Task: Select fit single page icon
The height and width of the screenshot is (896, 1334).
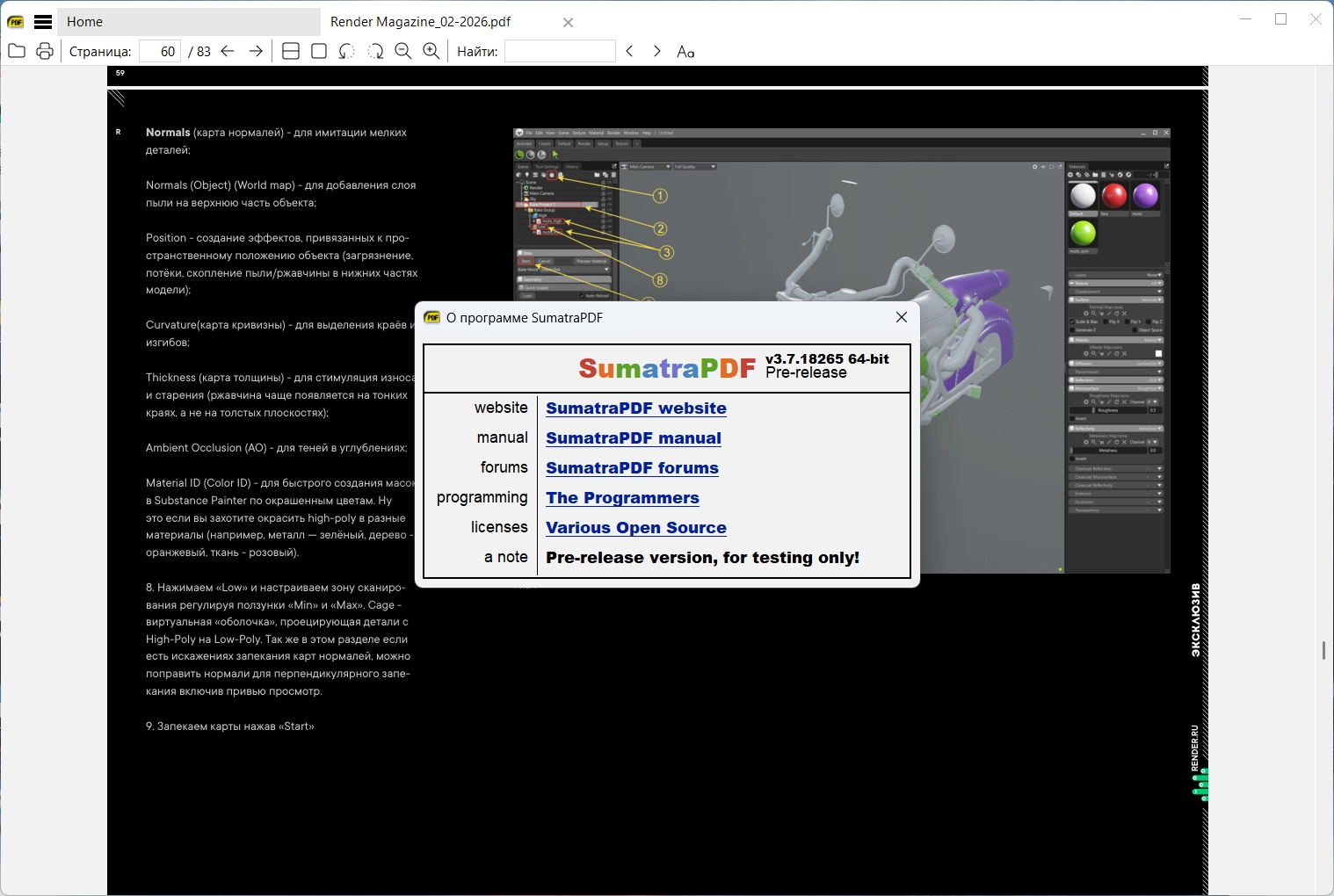Action: (x=319, y=51)
